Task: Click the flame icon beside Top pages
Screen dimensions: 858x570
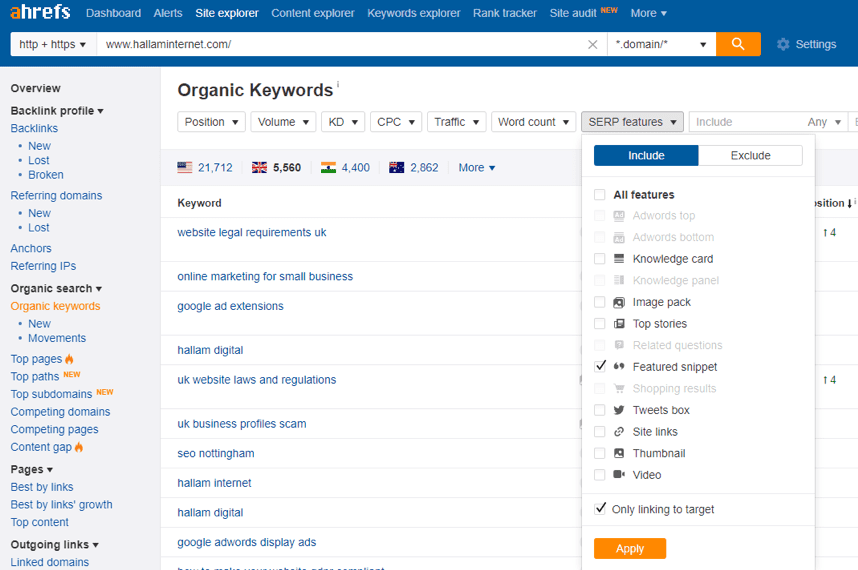Action: pyautogui.click(x=69, y=359)
